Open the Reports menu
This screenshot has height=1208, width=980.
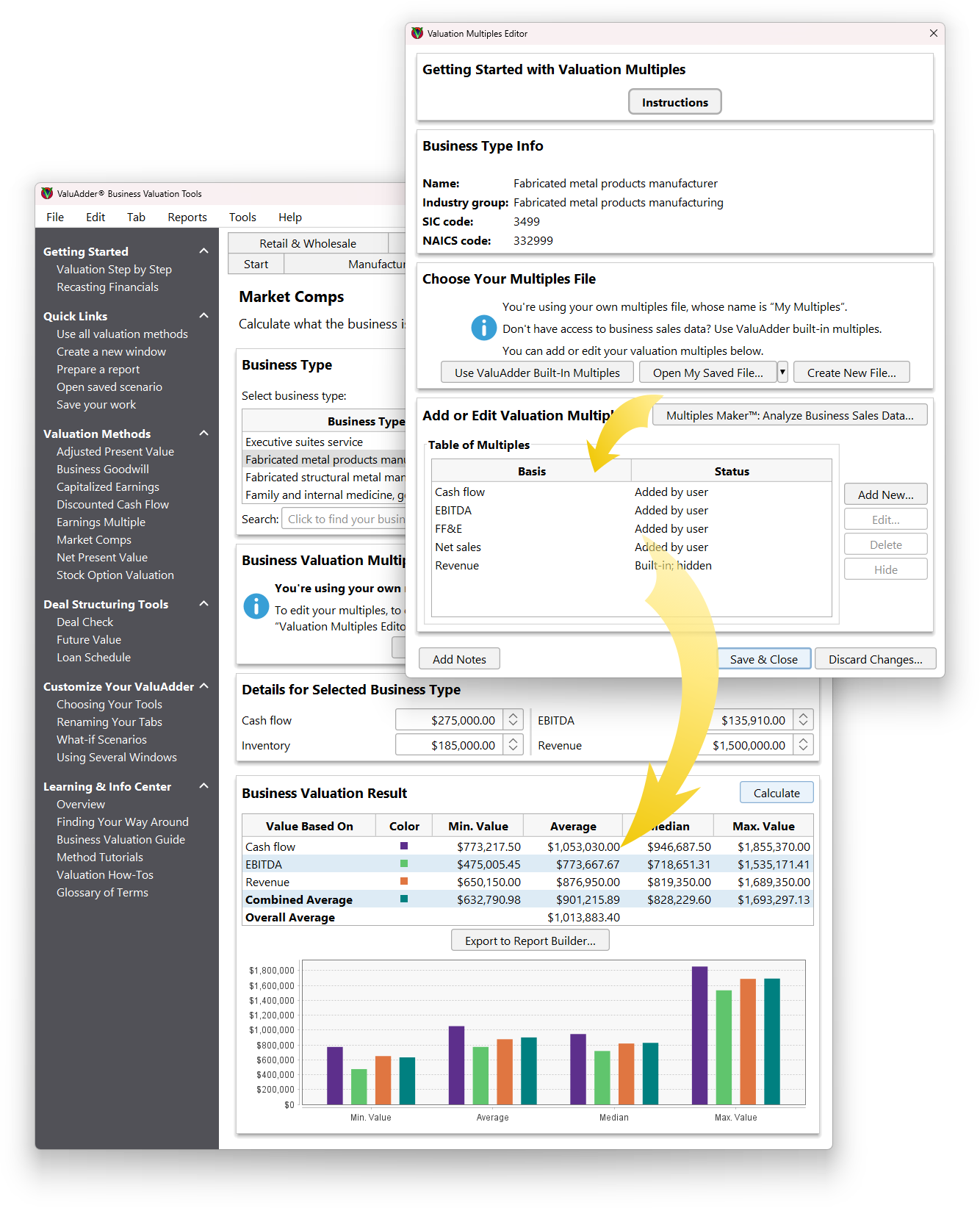click(x=187, y=217)
